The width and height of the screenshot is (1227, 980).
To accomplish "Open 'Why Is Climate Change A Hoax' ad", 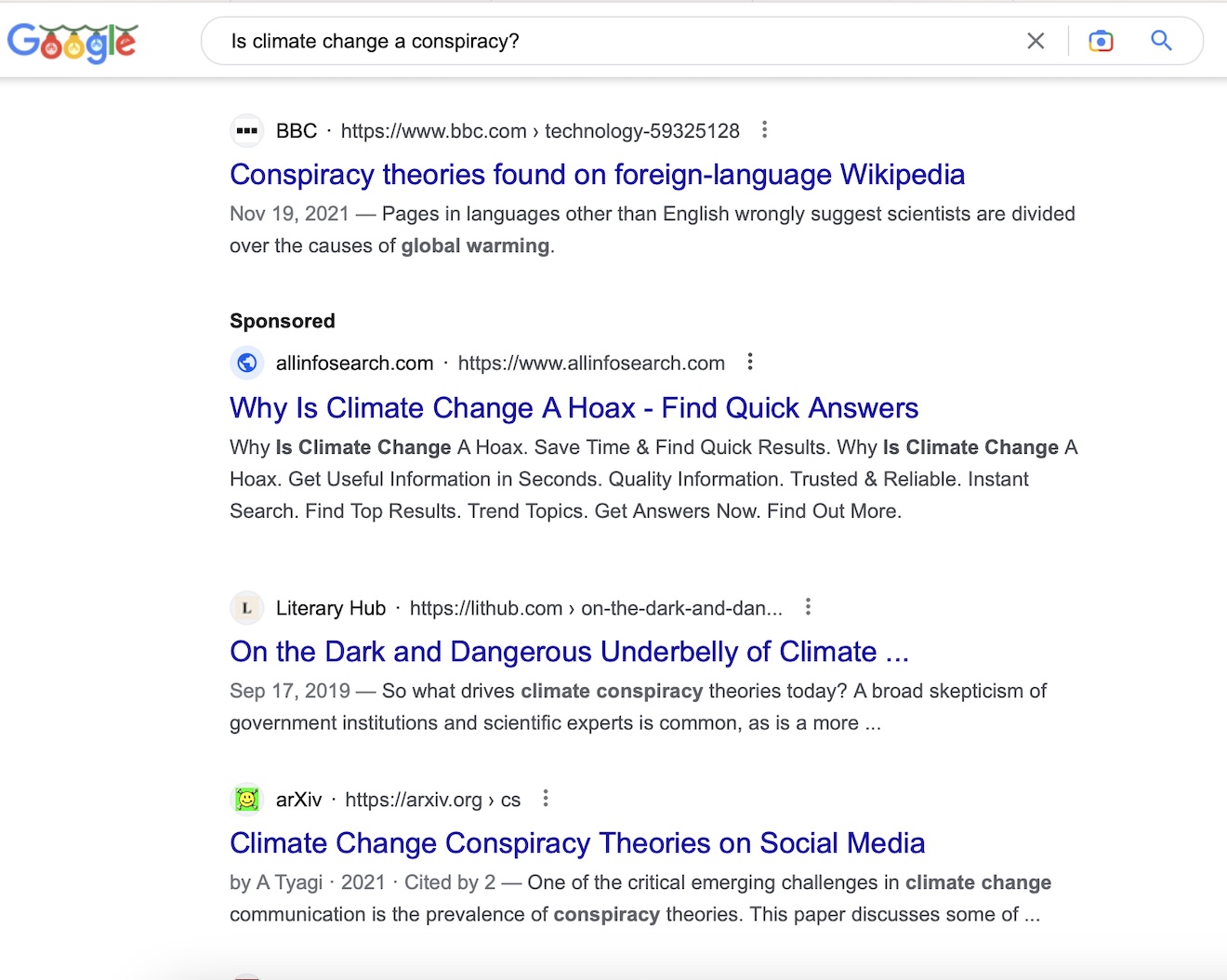I will click(574, 408).
